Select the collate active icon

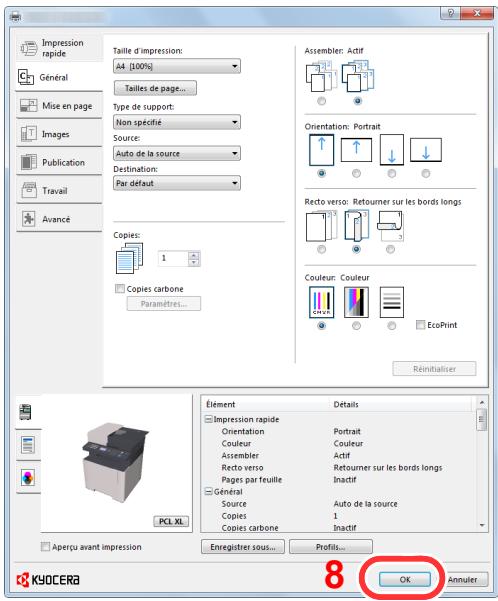(357, 77)
